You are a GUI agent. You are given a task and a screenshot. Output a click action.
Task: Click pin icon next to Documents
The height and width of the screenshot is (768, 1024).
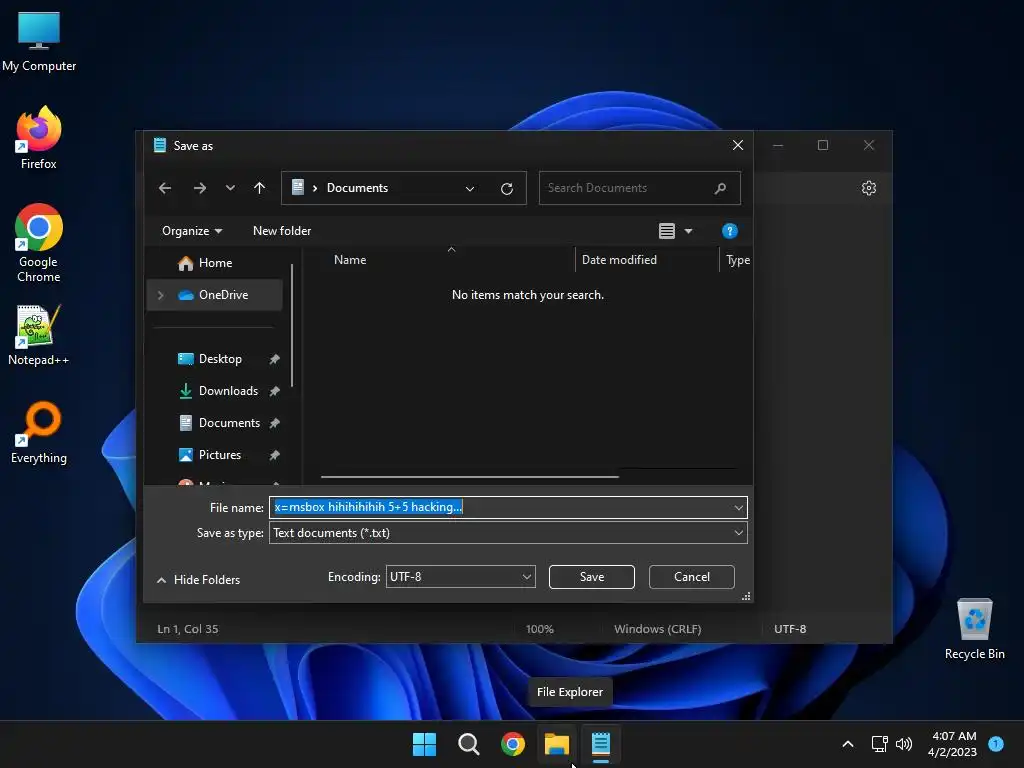274,423
